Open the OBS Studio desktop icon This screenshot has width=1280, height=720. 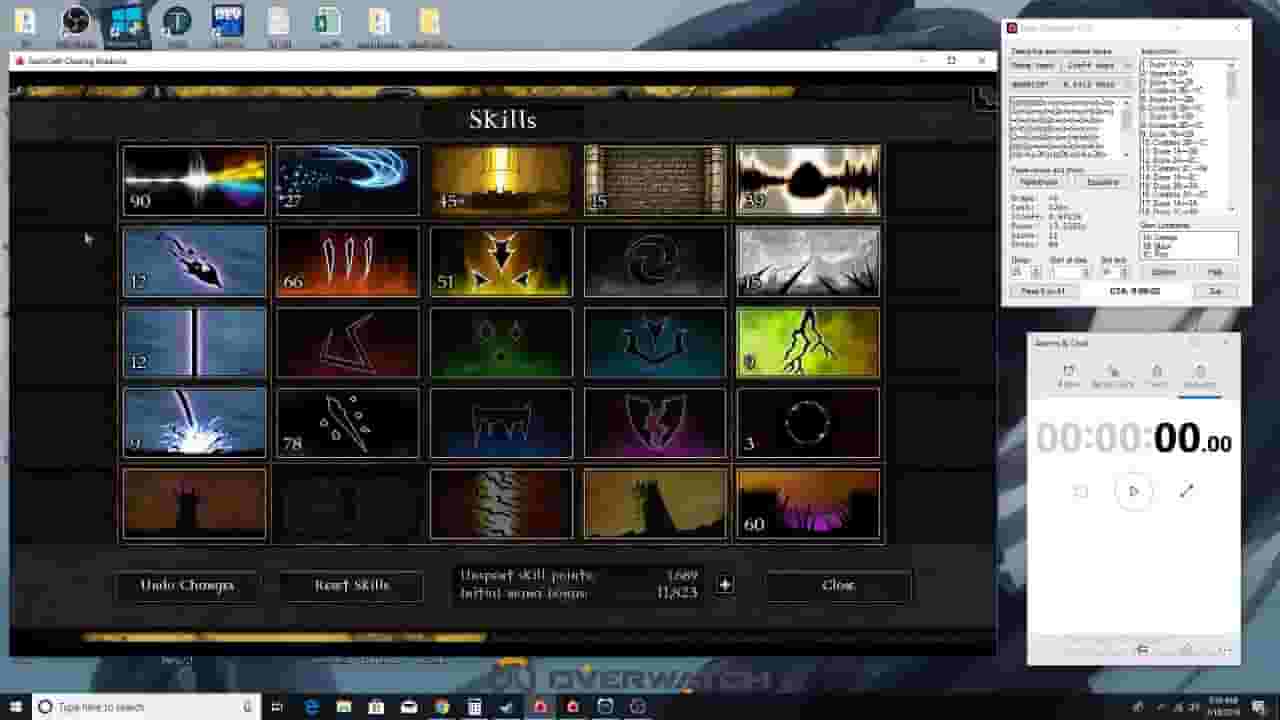[76, 25]
